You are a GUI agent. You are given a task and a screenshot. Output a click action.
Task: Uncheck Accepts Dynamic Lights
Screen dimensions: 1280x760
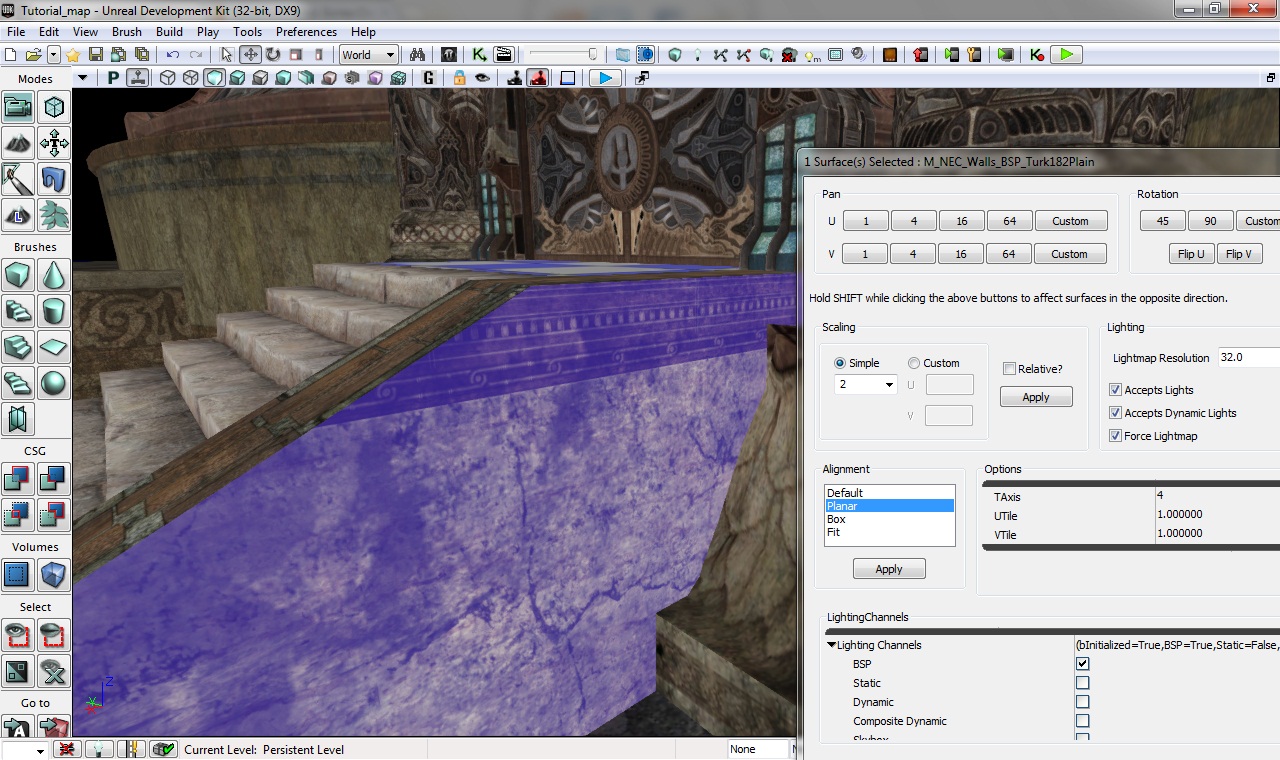tap(1115, 413)
